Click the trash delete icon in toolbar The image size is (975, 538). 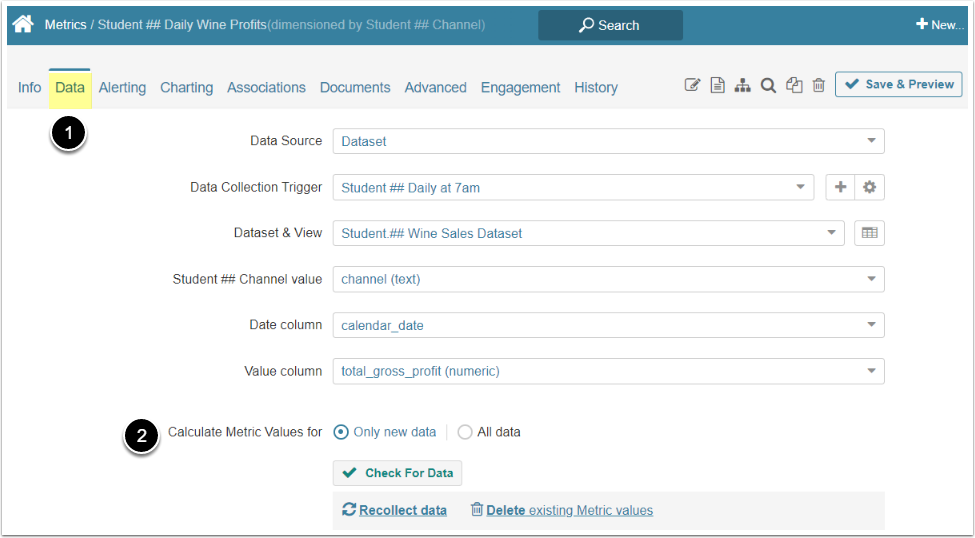pyautogui.click(x=818, y=86)
